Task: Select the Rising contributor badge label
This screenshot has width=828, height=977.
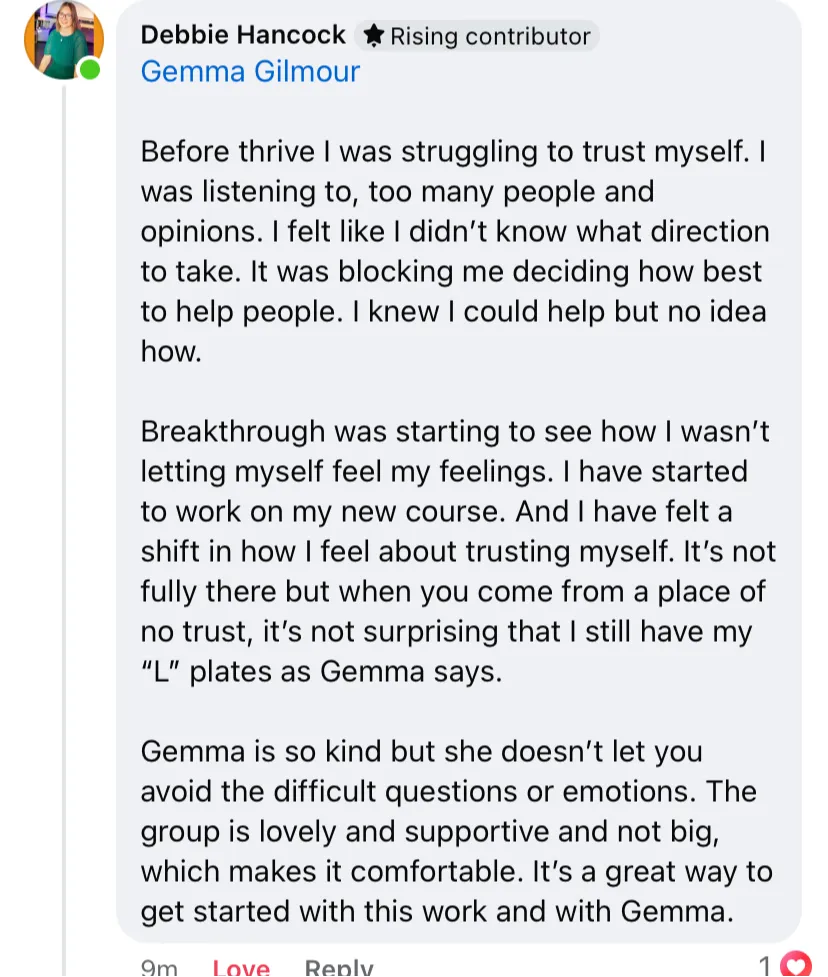Action: (x=489, y=37)
